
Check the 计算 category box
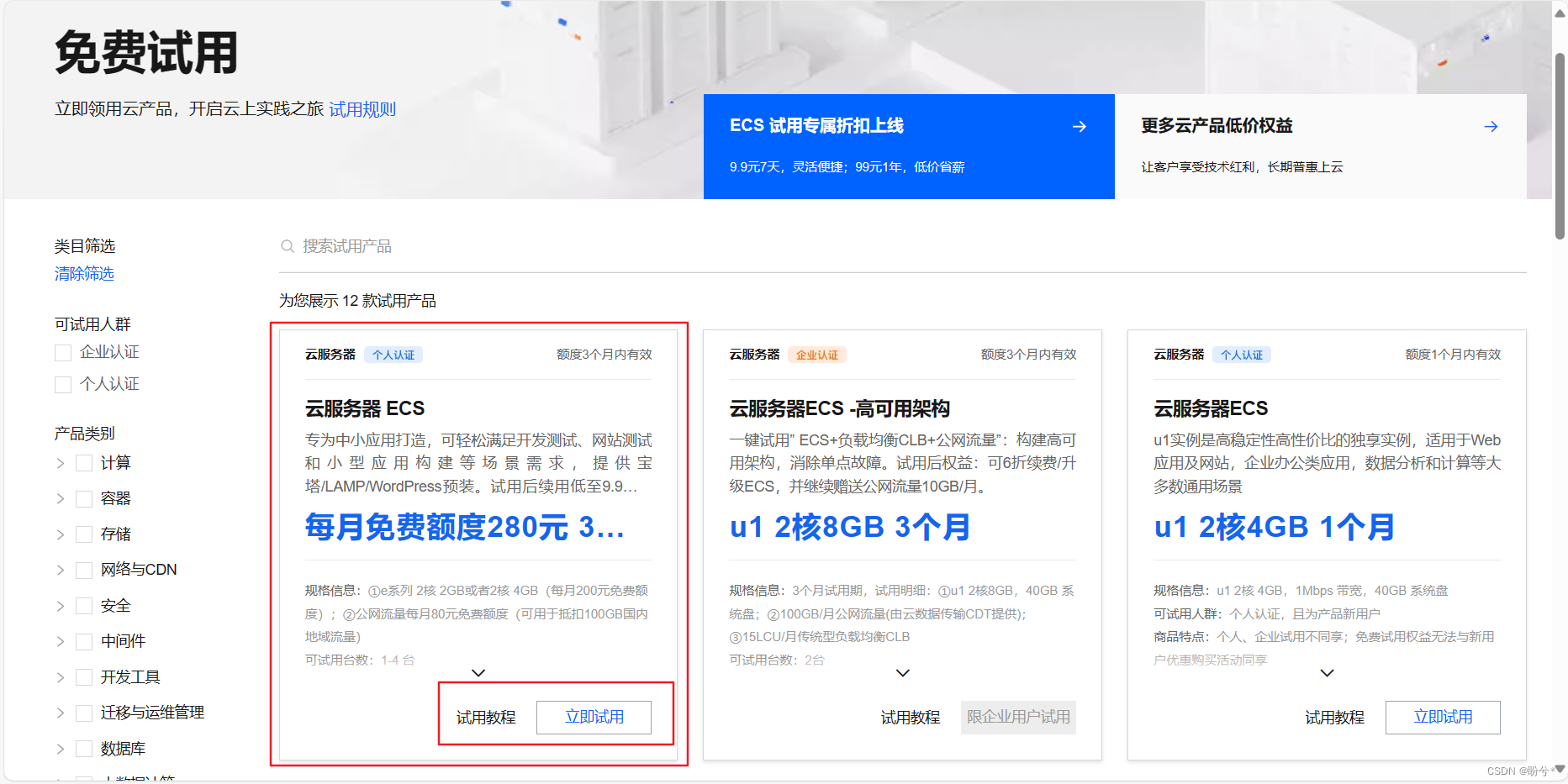coord(84,463)
